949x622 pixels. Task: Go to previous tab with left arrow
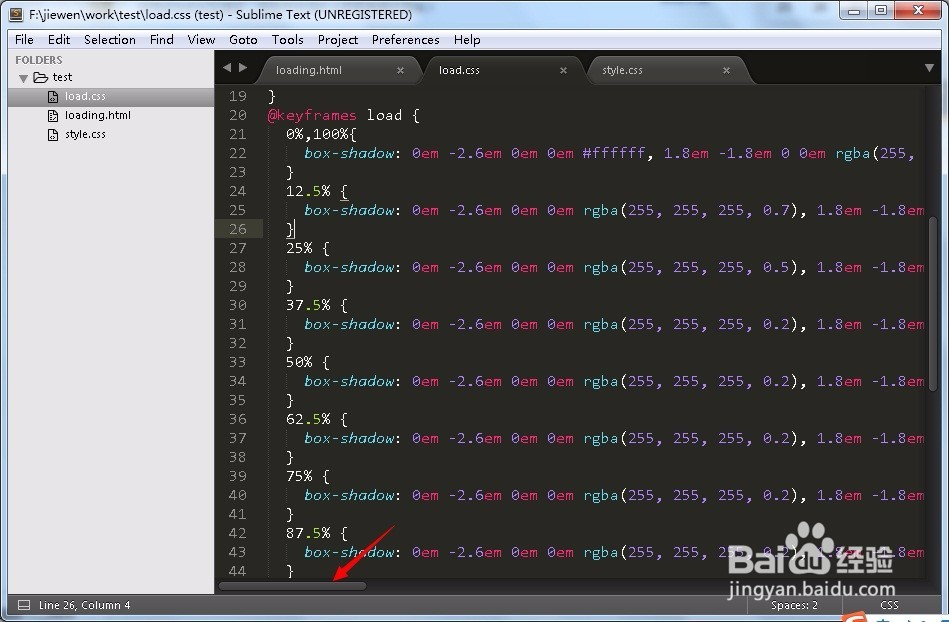(x=227, y=68)
